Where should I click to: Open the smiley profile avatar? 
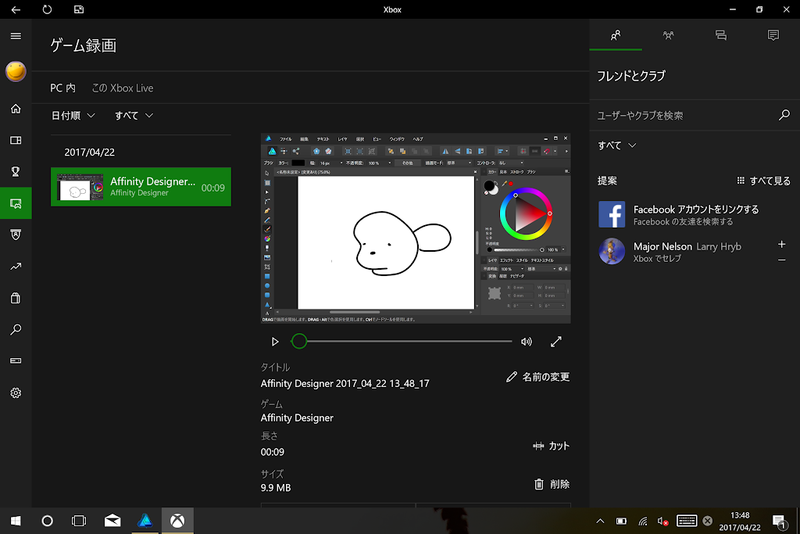coord(16,71)
